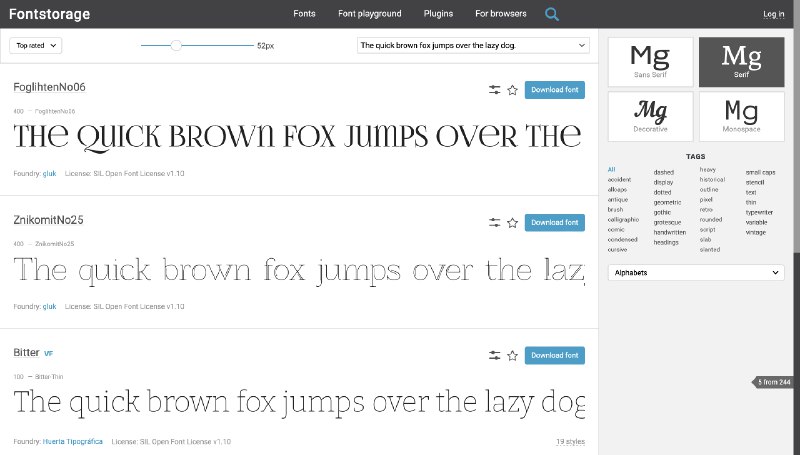Click the font size slider handle
The image size is (800, 455).
(176, 45)
